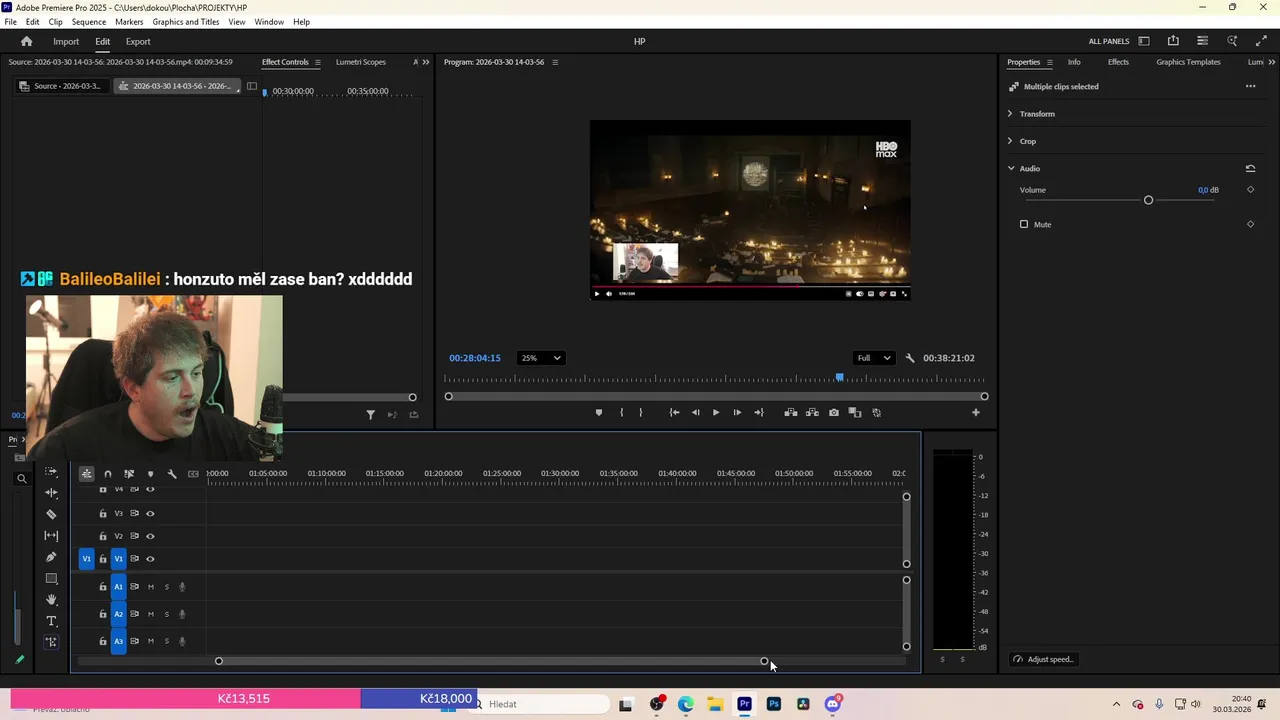Switch to the Effects tab
Screen dimensions: 1280x720
pos(1118,62)
